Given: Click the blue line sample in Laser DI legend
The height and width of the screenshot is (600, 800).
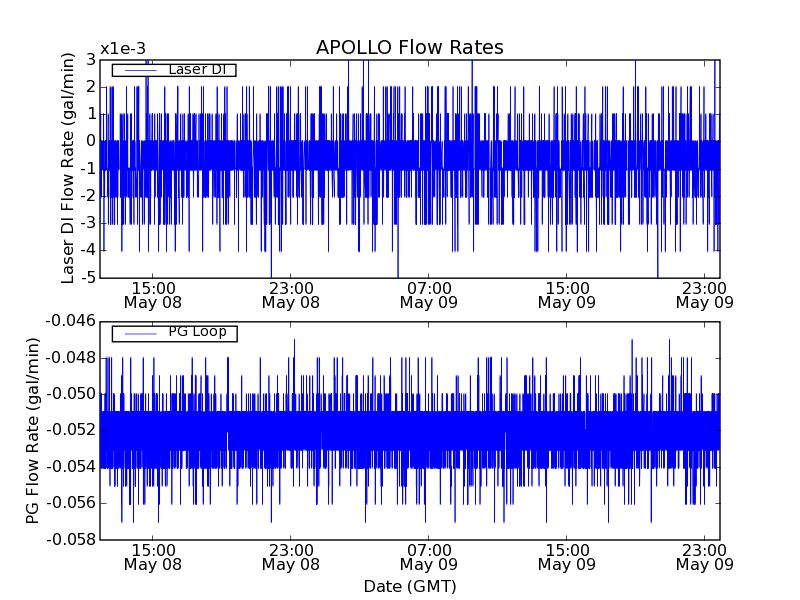Looking at the screenshot, I should (140, 70).
